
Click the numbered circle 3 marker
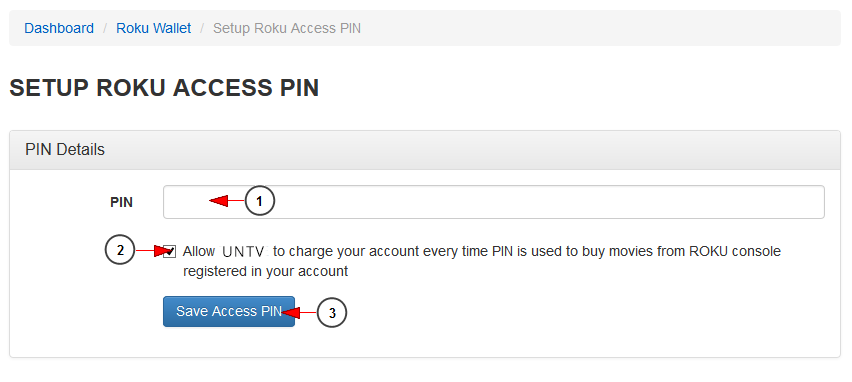click(x=331, y=313)
